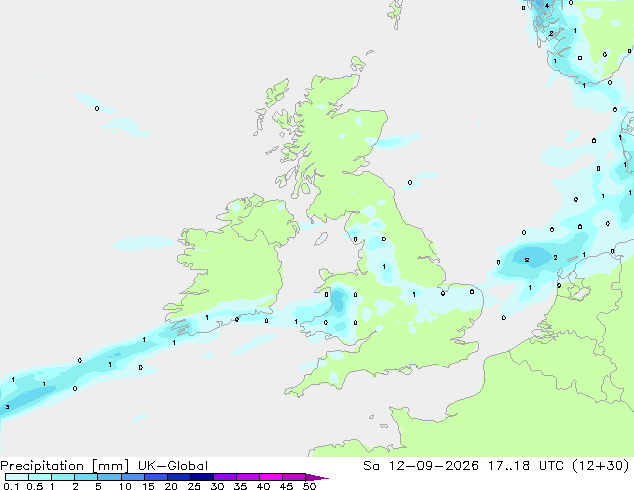634x490 pixels.
Task: Click the Shetland Islands outline at top
Action: 396,14
